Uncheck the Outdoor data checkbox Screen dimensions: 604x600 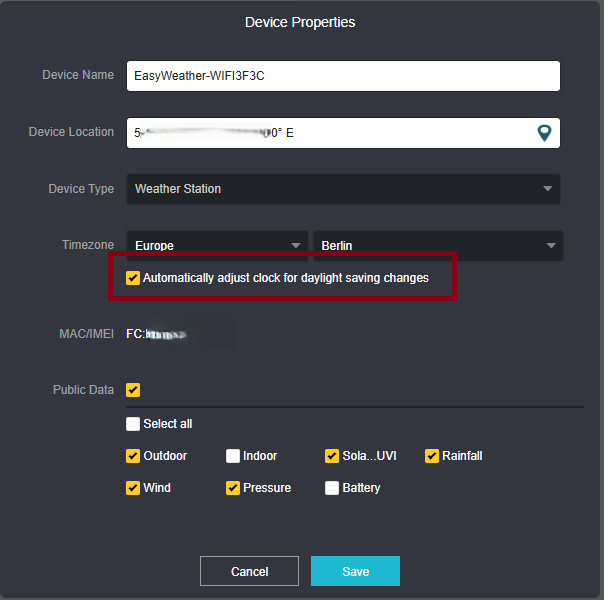point(133,456)
